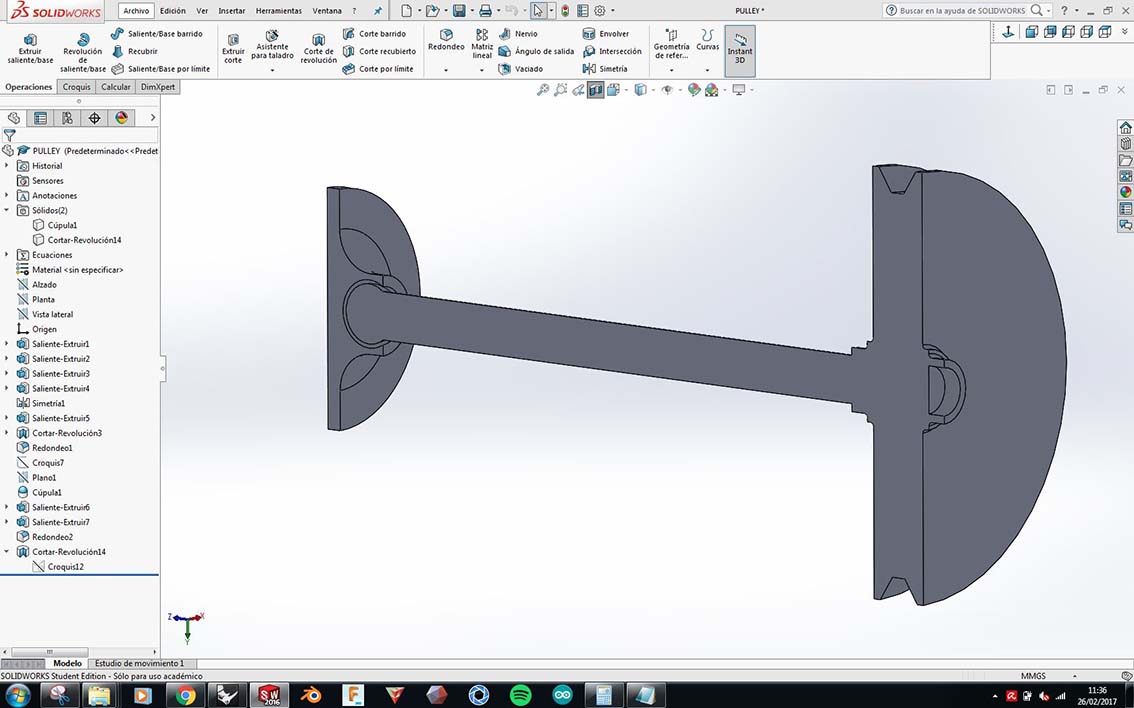Click the Save document icon
This screenshot has width=1134, height=708.
pyautogui.click(x=459, y=11)
